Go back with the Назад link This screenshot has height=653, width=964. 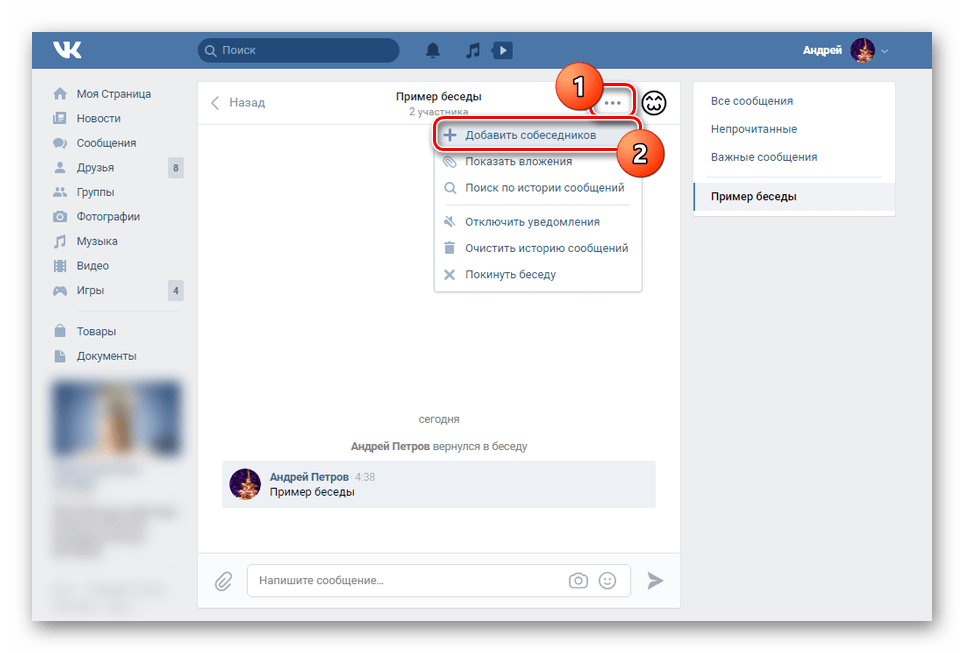(238, 103)
